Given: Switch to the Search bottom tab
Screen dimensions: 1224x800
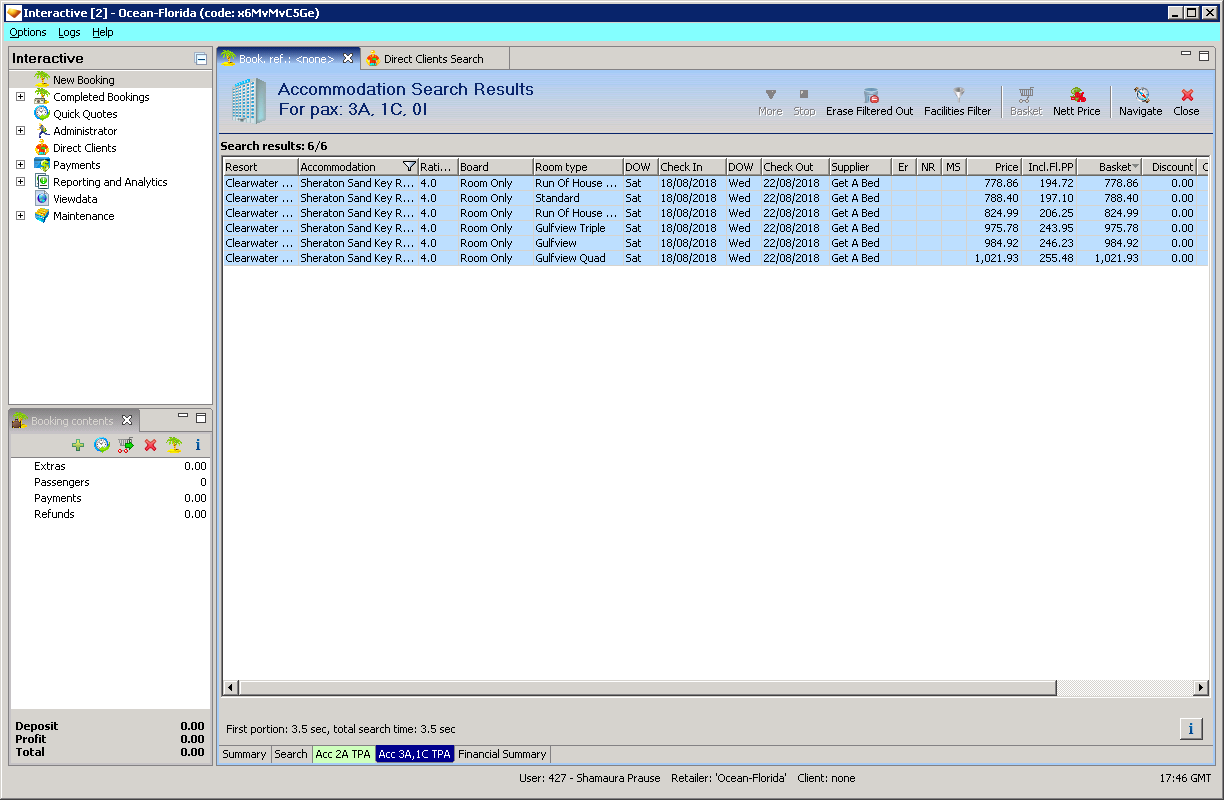Looking at the screenshot, I should pos(291,754).
